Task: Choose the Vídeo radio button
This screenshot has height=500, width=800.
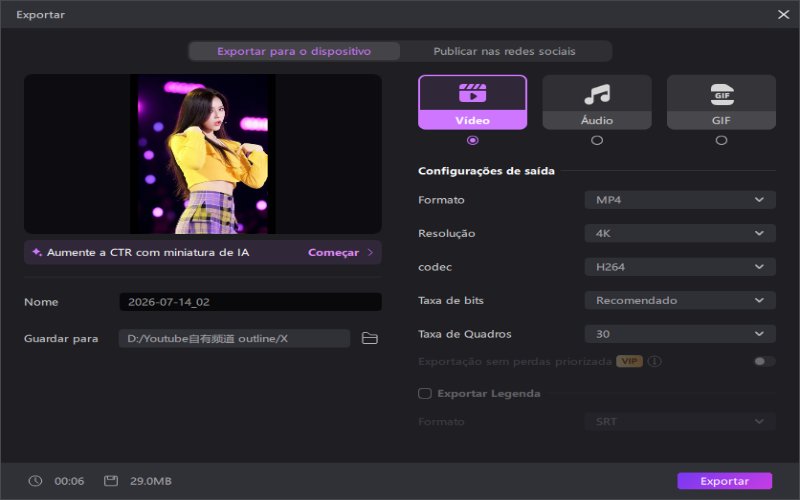Action: tap(472, 140)
